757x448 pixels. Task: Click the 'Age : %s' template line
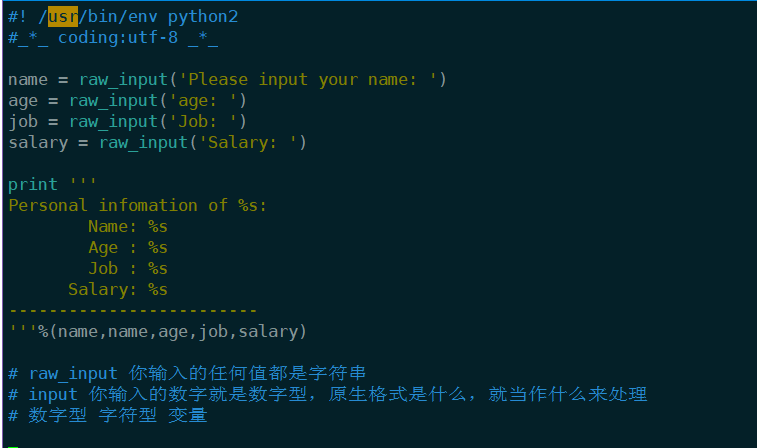click(x=127, y=248)
